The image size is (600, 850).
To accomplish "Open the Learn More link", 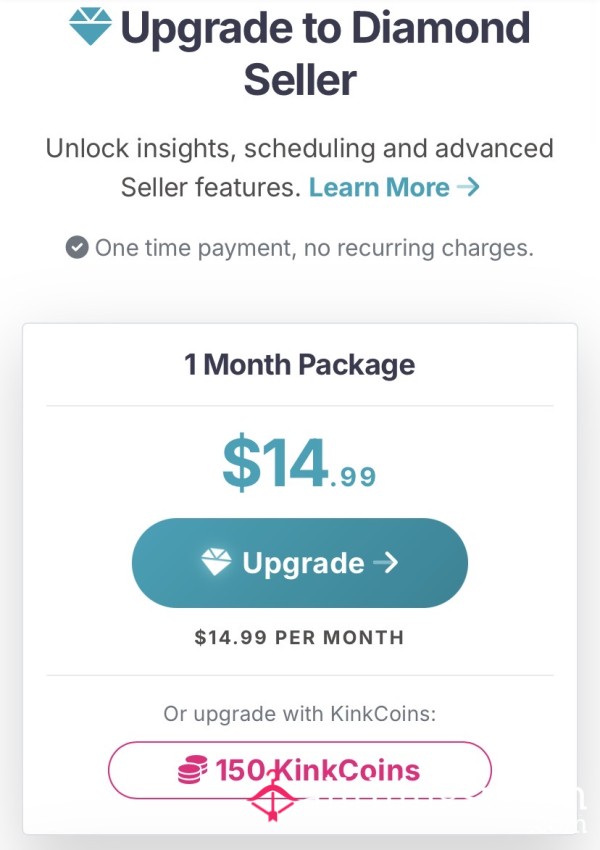I will click(379, 187).
